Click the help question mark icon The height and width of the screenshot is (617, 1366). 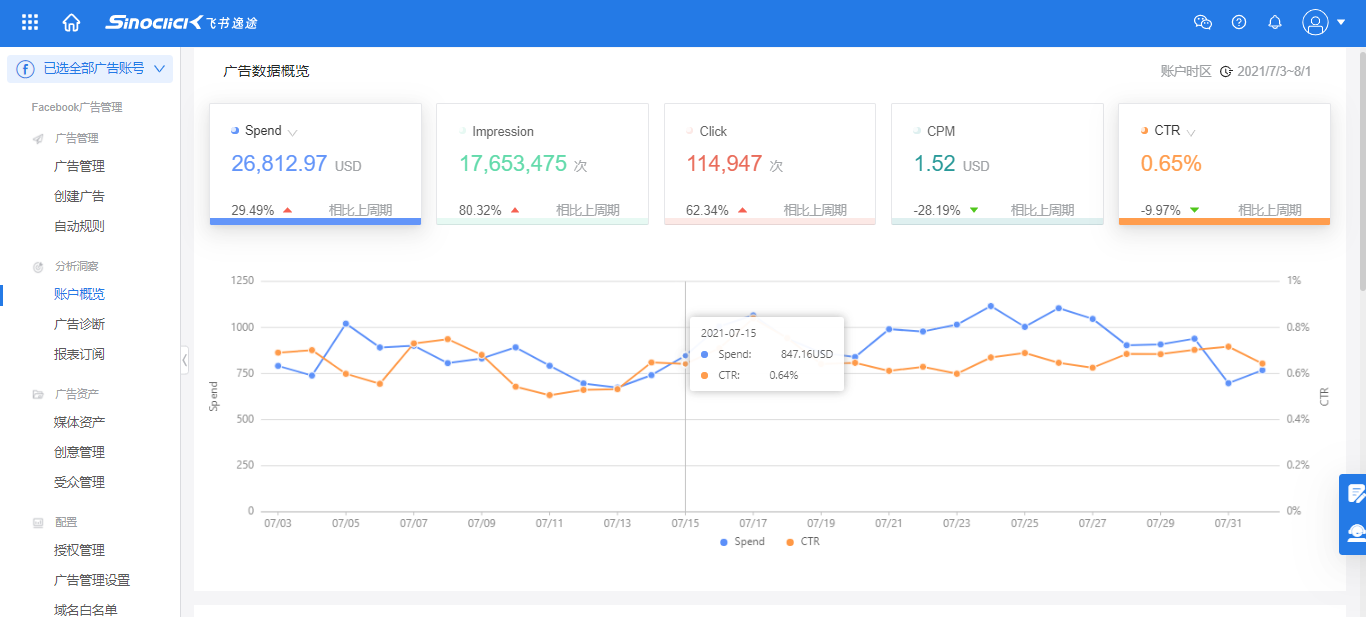(x=1239, y=22)
